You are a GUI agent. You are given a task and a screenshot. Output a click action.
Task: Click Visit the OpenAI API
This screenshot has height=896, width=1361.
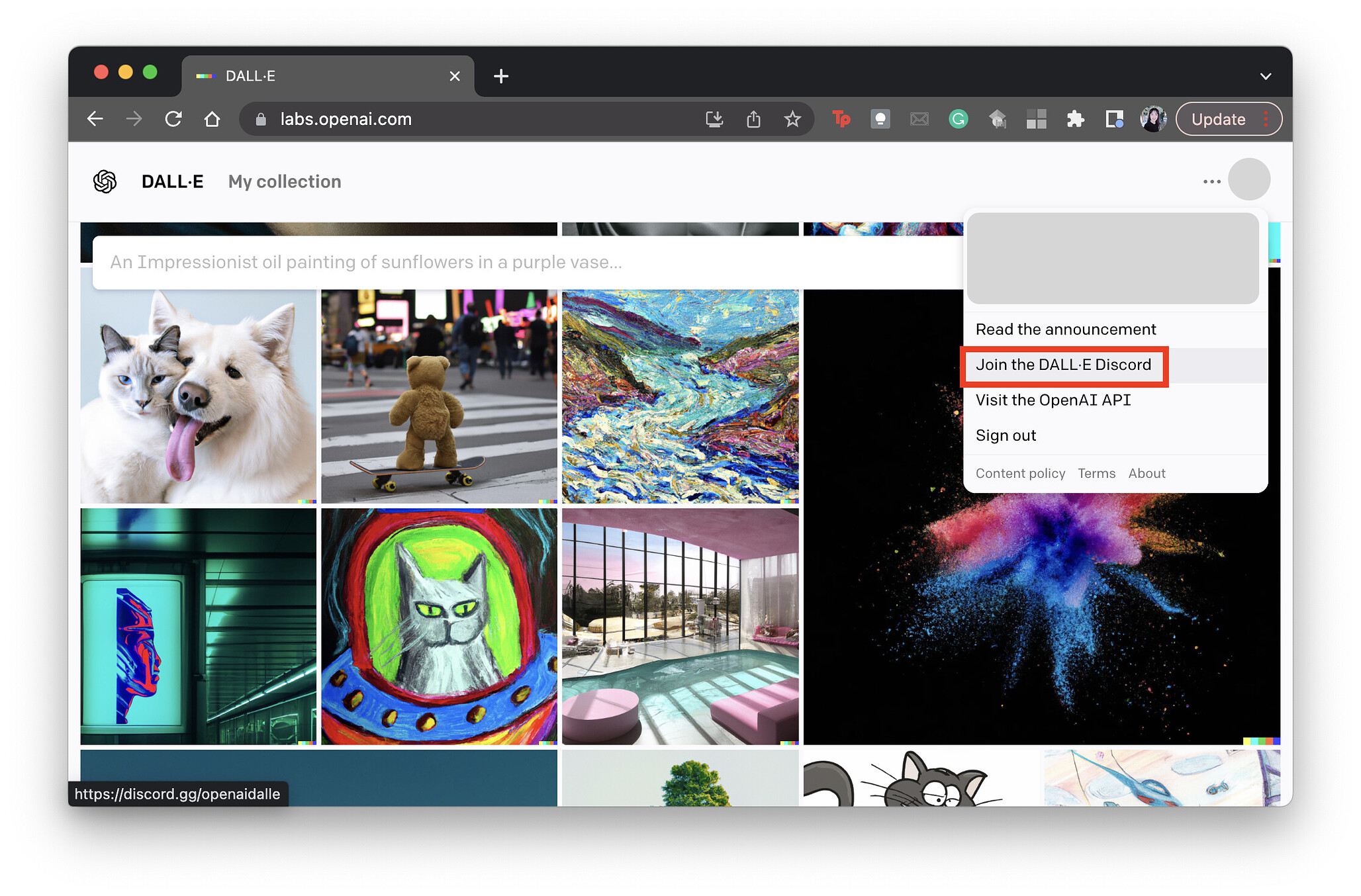tap(1053, 400)
